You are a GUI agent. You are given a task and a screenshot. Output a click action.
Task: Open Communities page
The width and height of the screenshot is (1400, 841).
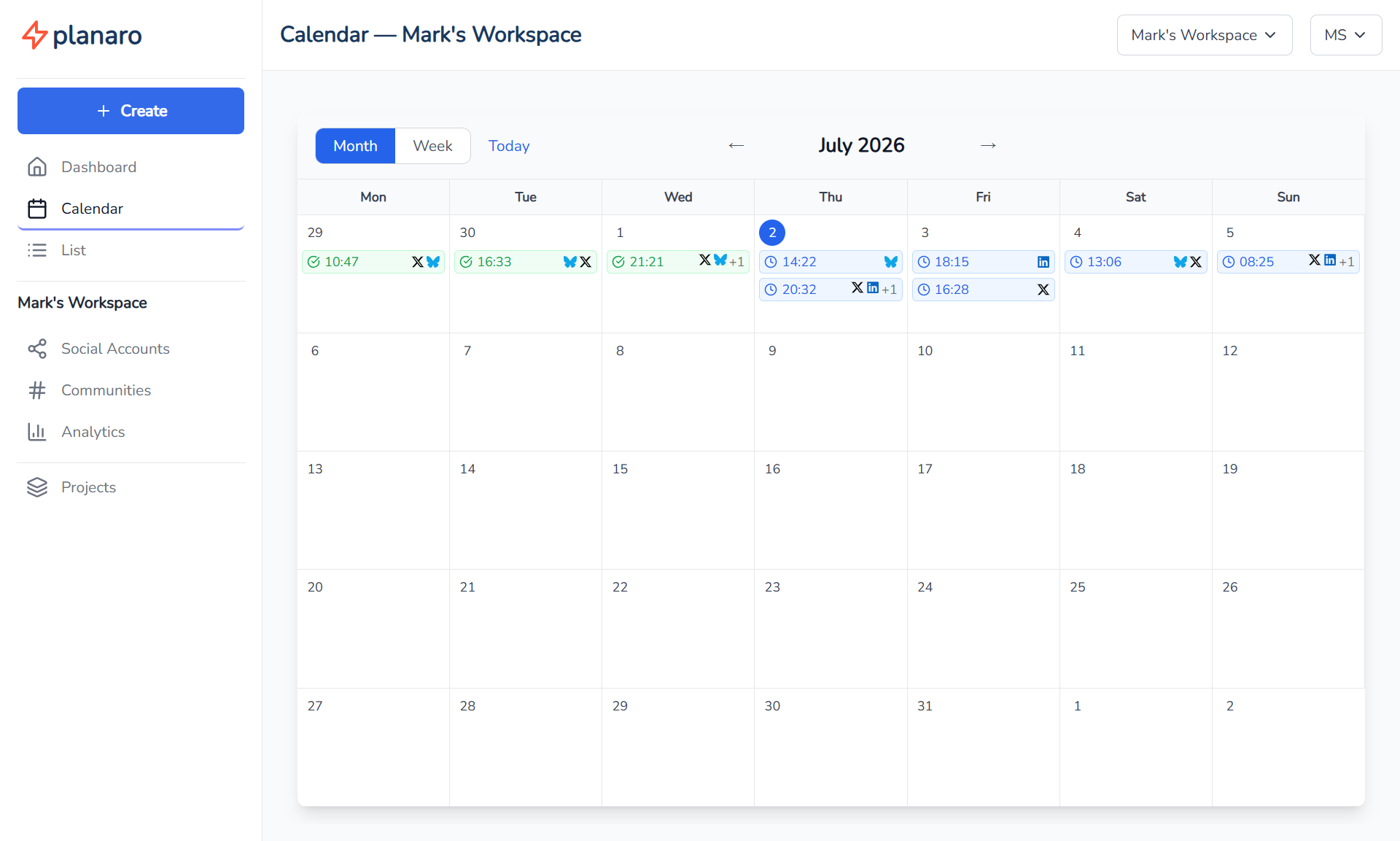tap(131, 390)
